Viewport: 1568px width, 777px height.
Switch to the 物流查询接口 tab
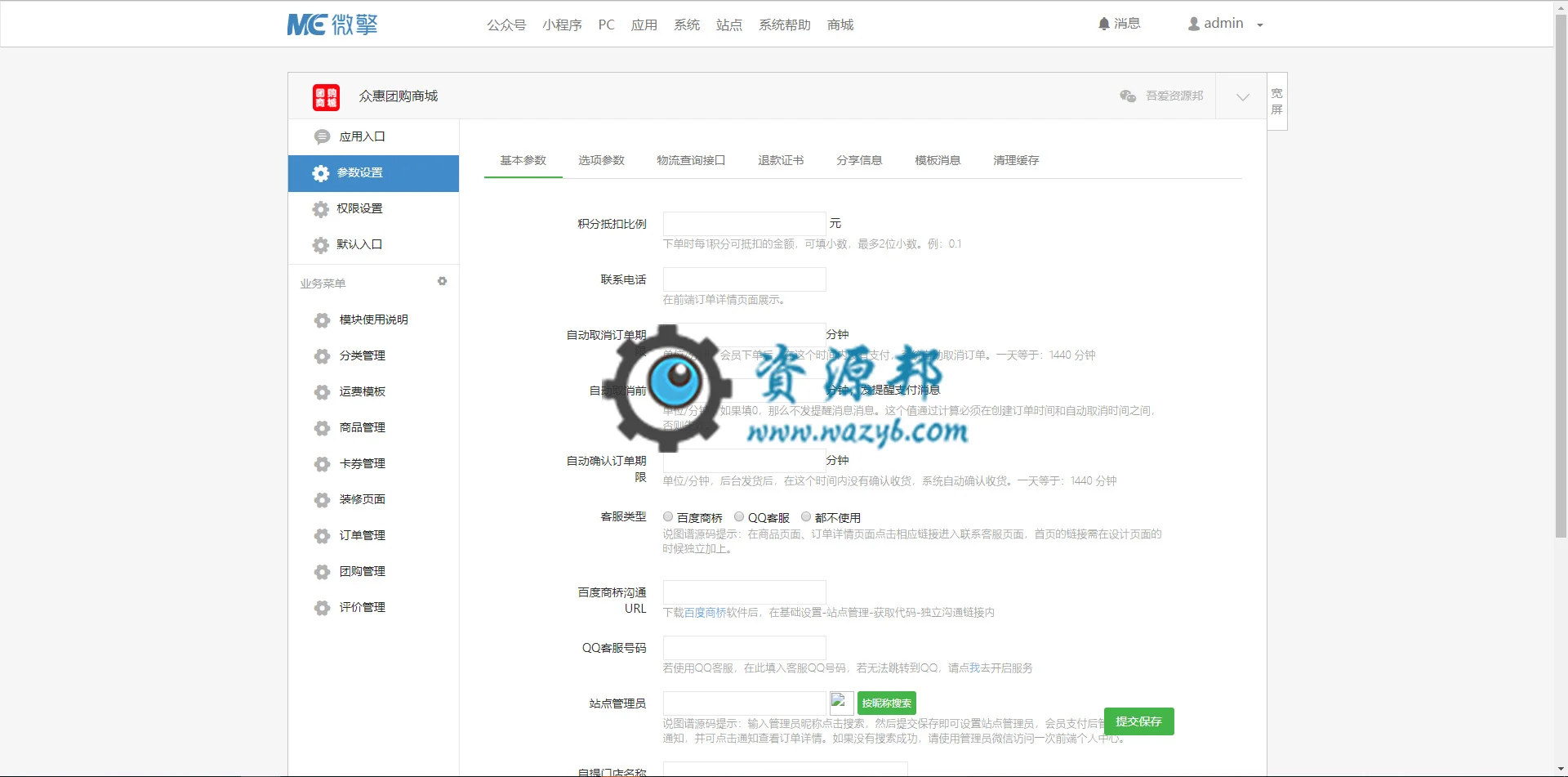(691, 160)
